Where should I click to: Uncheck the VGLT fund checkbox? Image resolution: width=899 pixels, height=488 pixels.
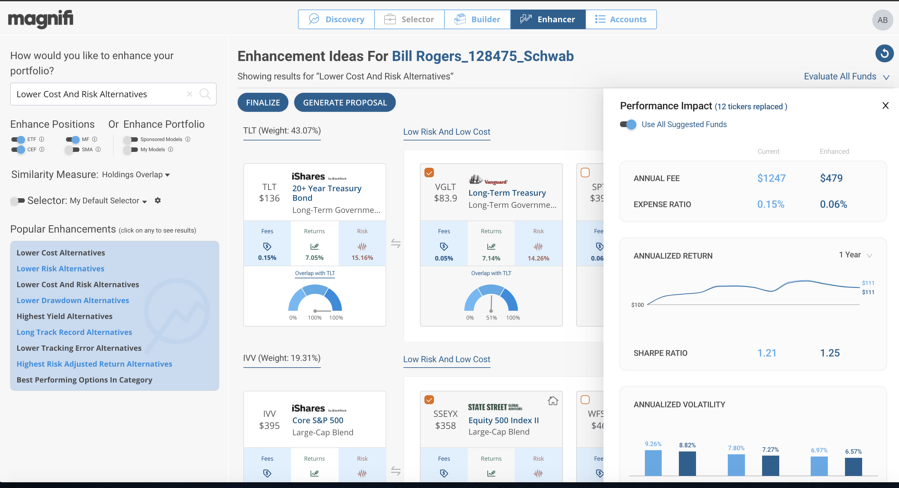(429, 173)
